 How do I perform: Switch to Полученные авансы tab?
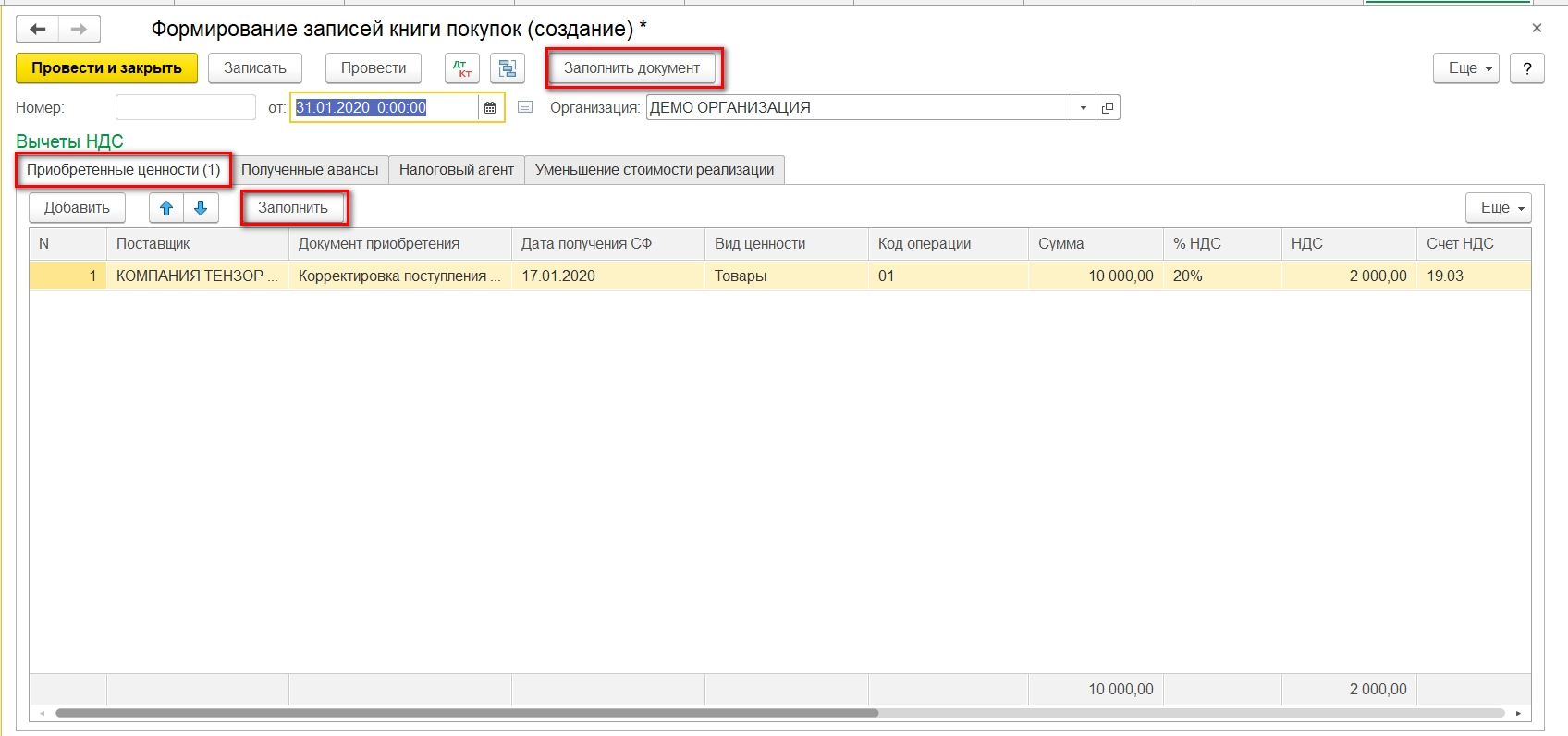310,170
